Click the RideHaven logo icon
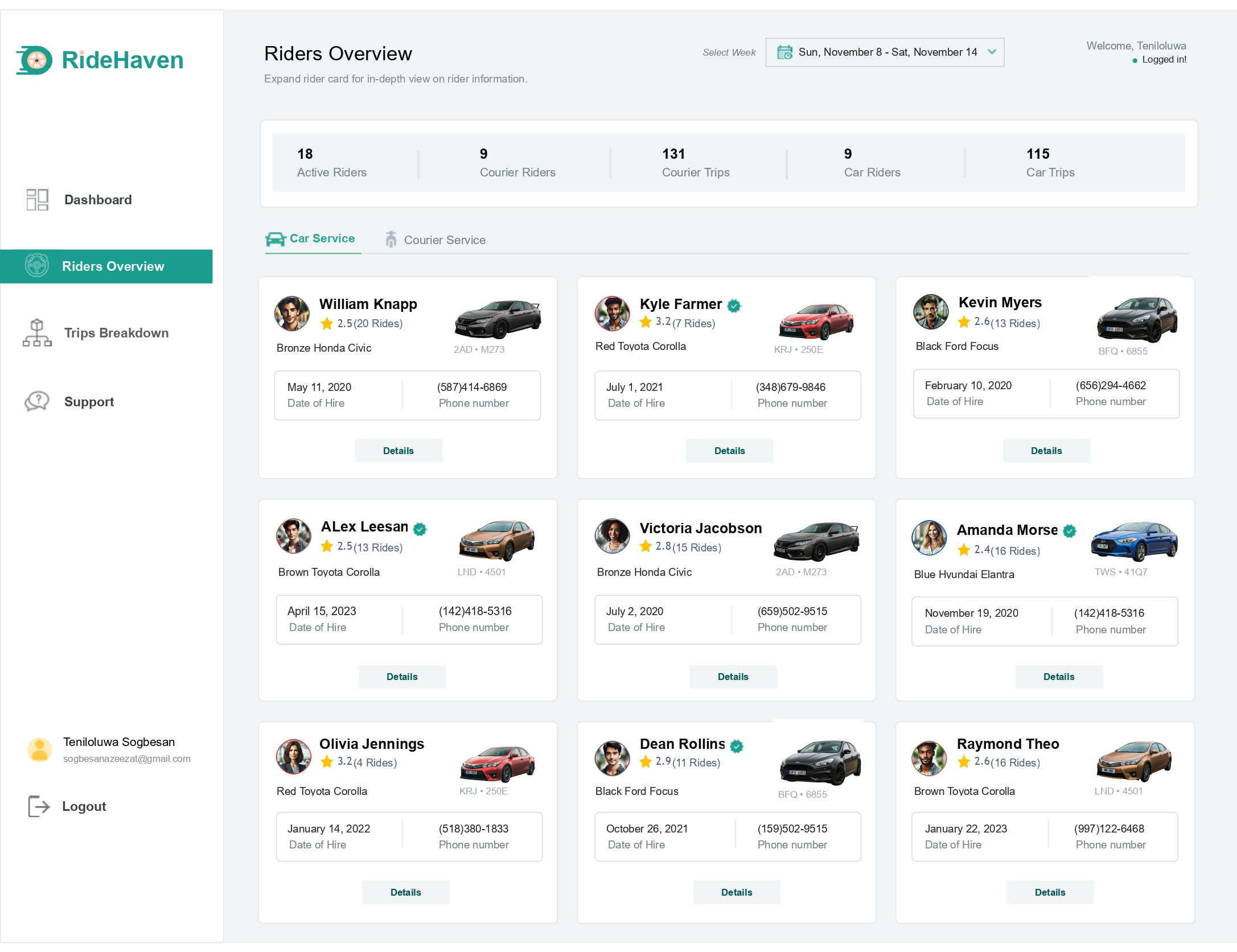Viewport: 1237px width, 952px height. point(35,60)
